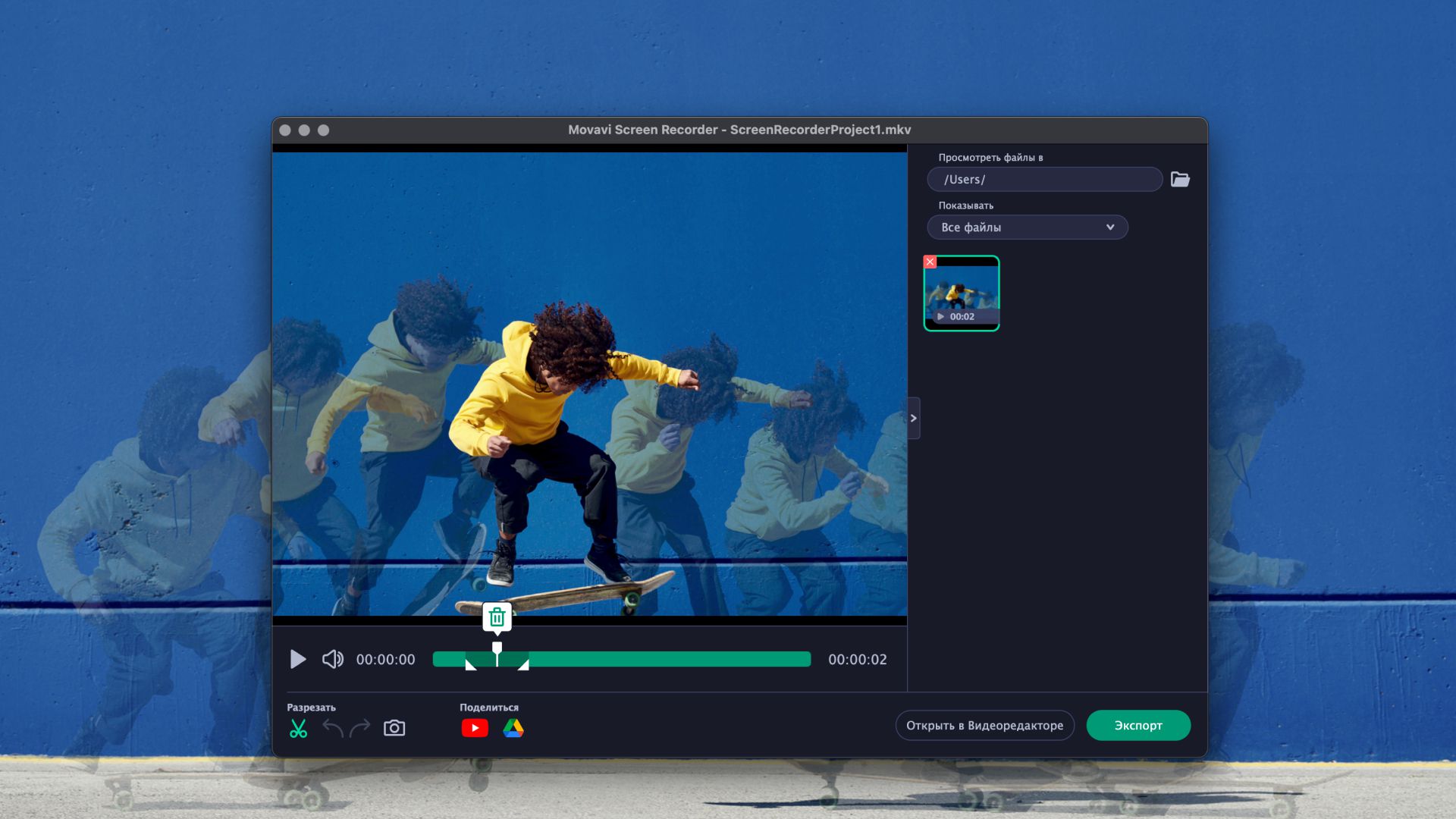Click the white playhead marker

[497, 648]
